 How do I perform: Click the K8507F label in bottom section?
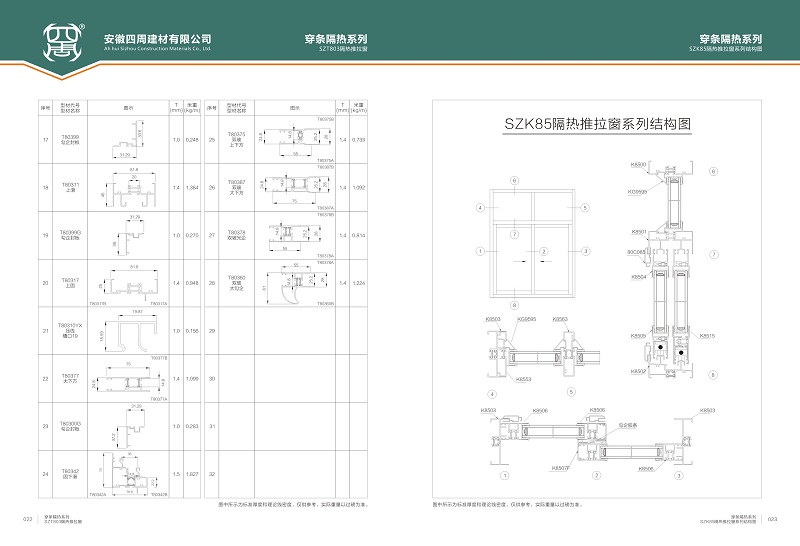pyautogui.click(x=561, y=468)
